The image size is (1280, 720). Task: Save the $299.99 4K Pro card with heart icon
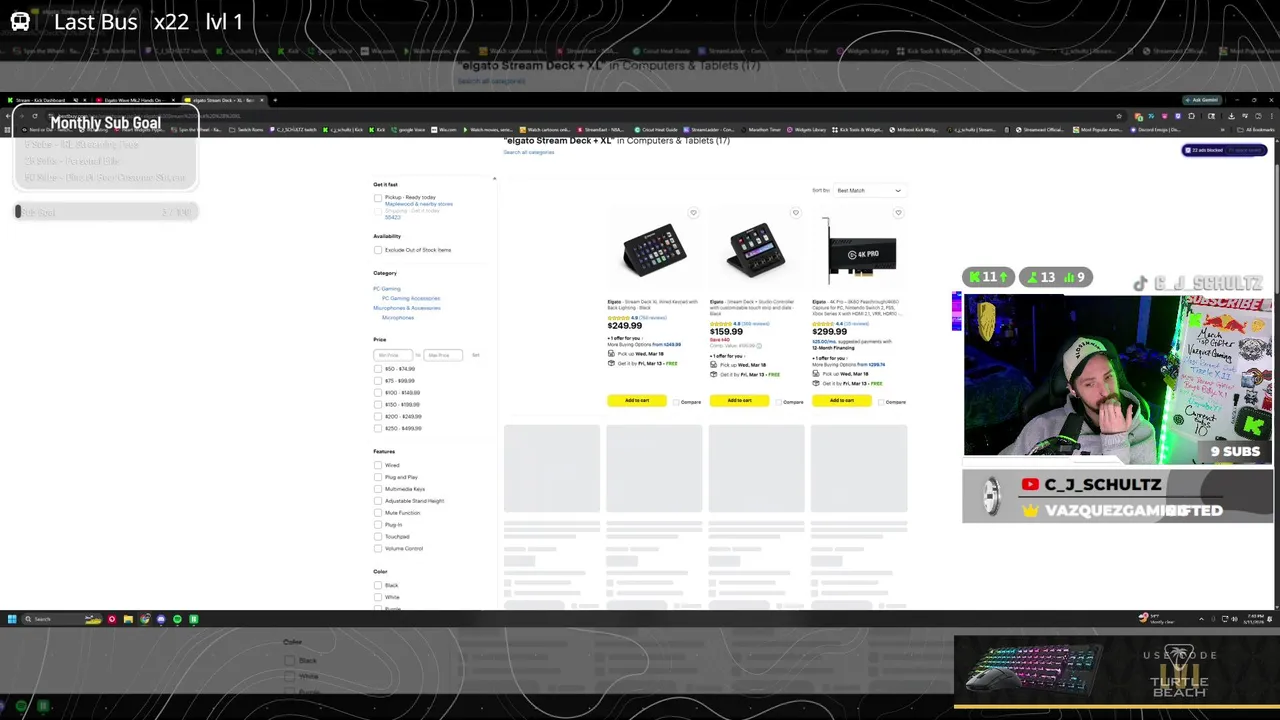coord(898,213)
